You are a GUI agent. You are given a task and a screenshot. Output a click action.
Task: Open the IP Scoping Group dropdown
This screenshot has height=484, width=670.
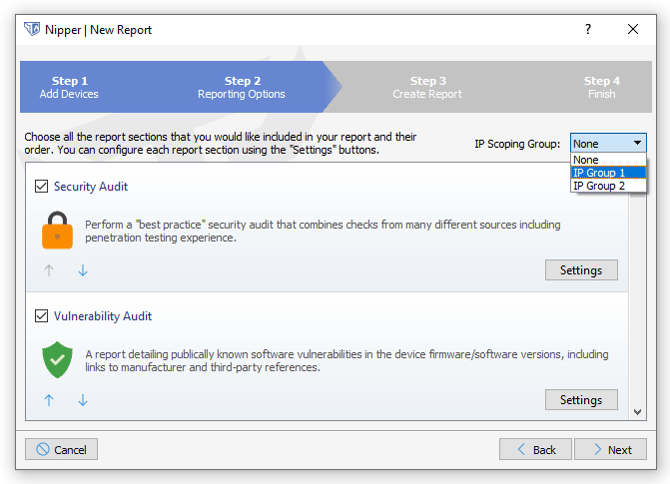(x=608, y=143)
